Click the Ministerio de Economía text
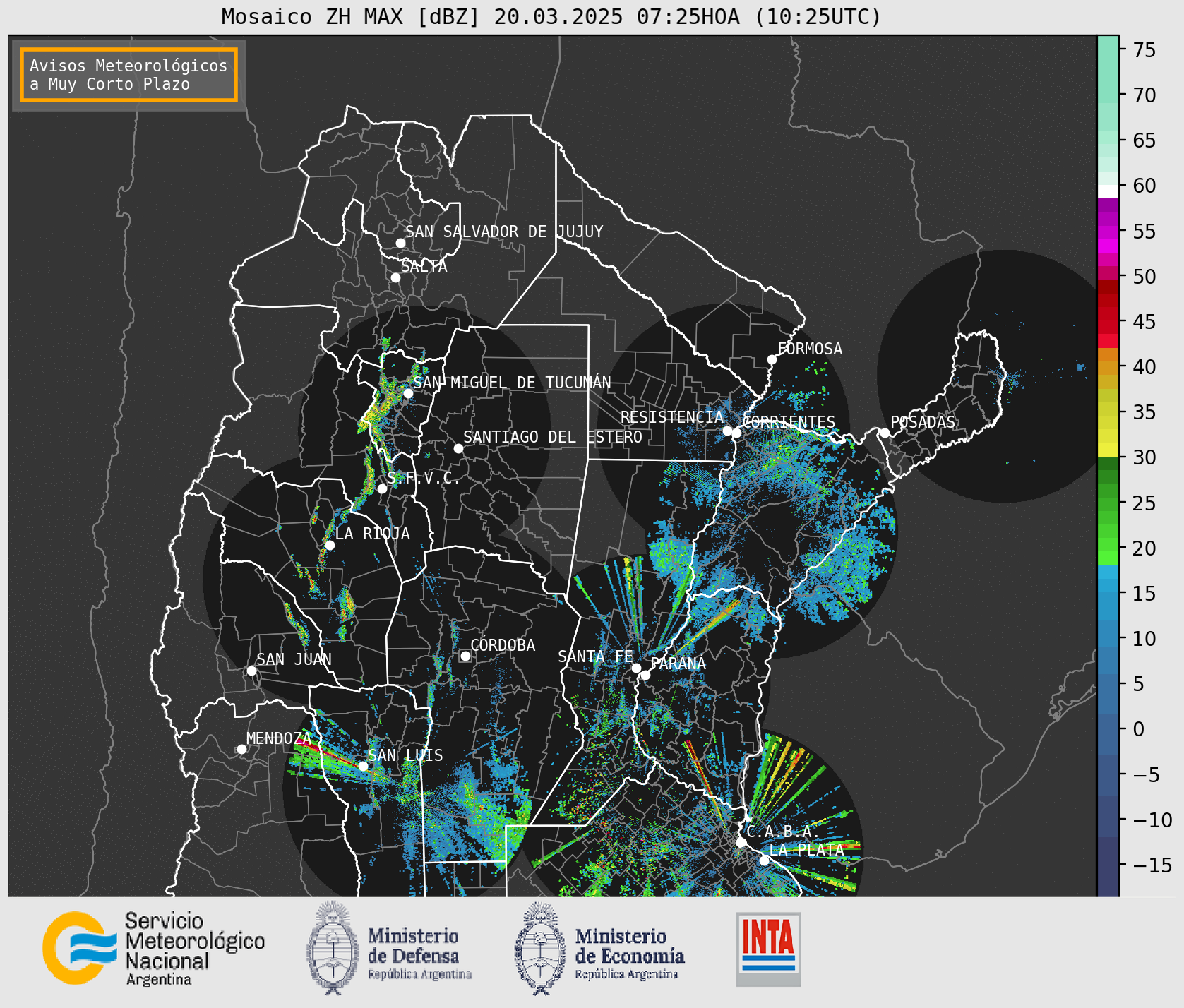 [629, 954]
